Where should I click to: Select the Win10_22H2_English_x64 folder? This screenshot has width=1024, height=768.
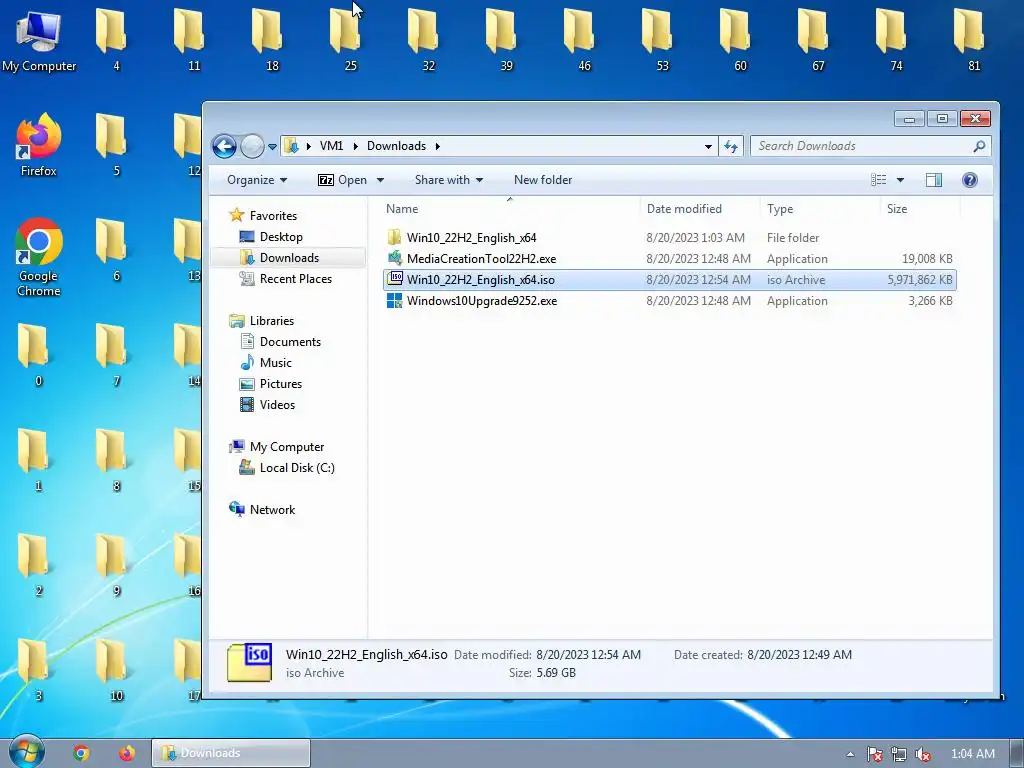click(471, 238)
